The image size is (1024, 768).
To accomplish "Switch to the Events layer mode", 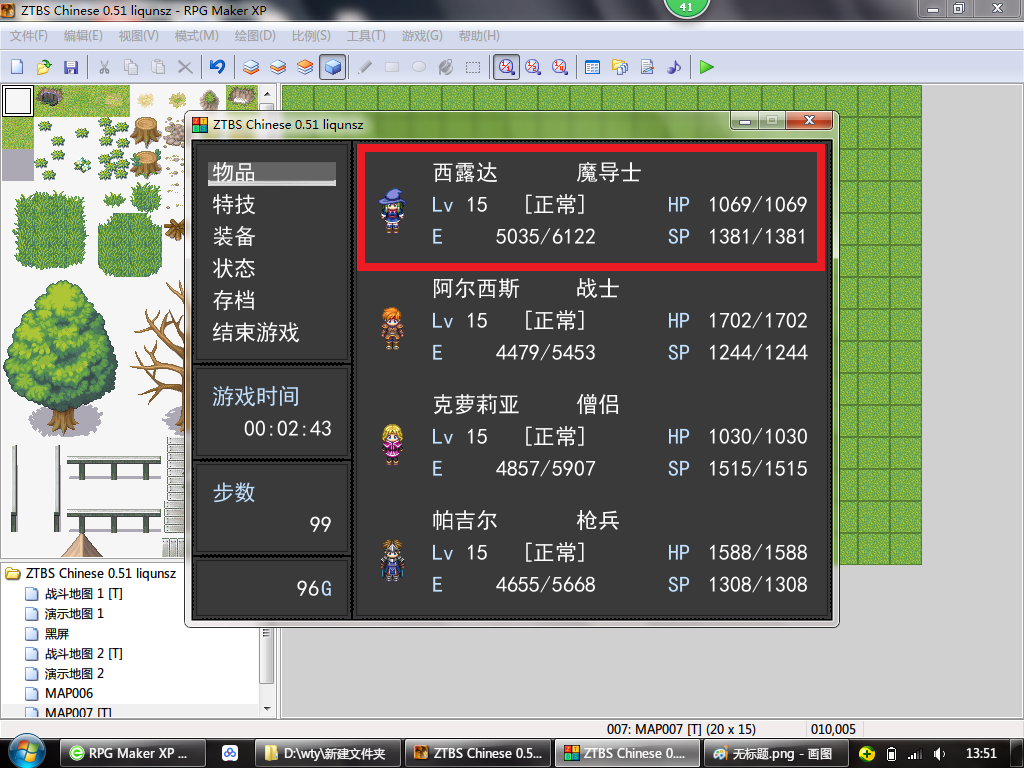I will (x=332, y=67).
